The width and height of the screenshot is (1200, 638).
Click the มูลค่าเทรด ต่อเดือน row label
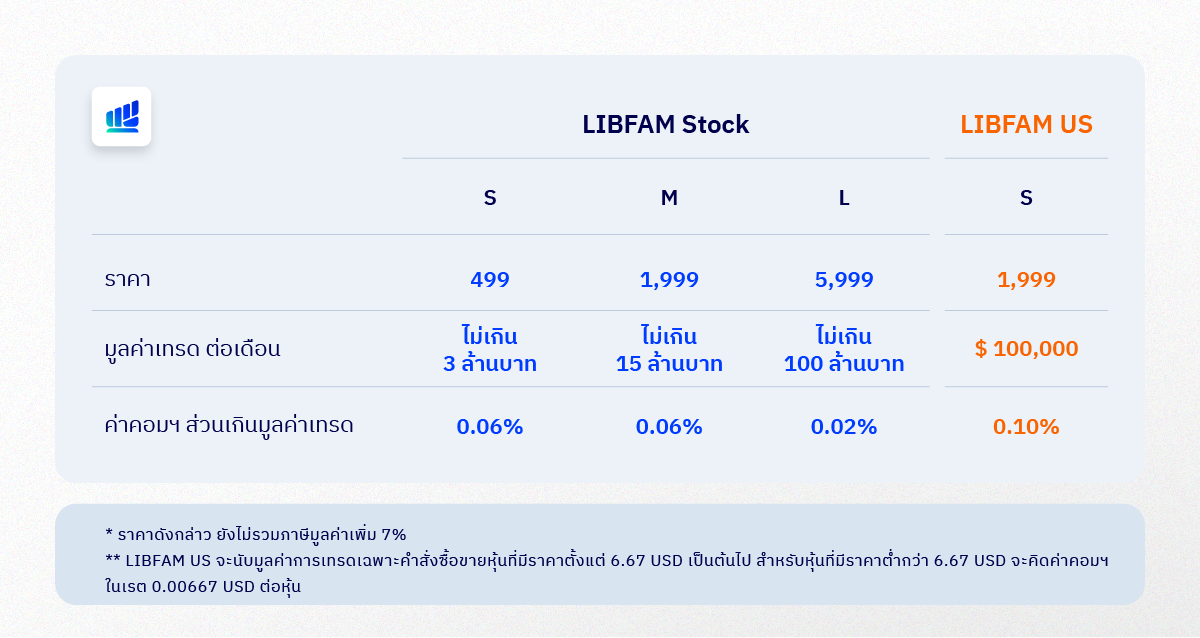pos(192,350)
